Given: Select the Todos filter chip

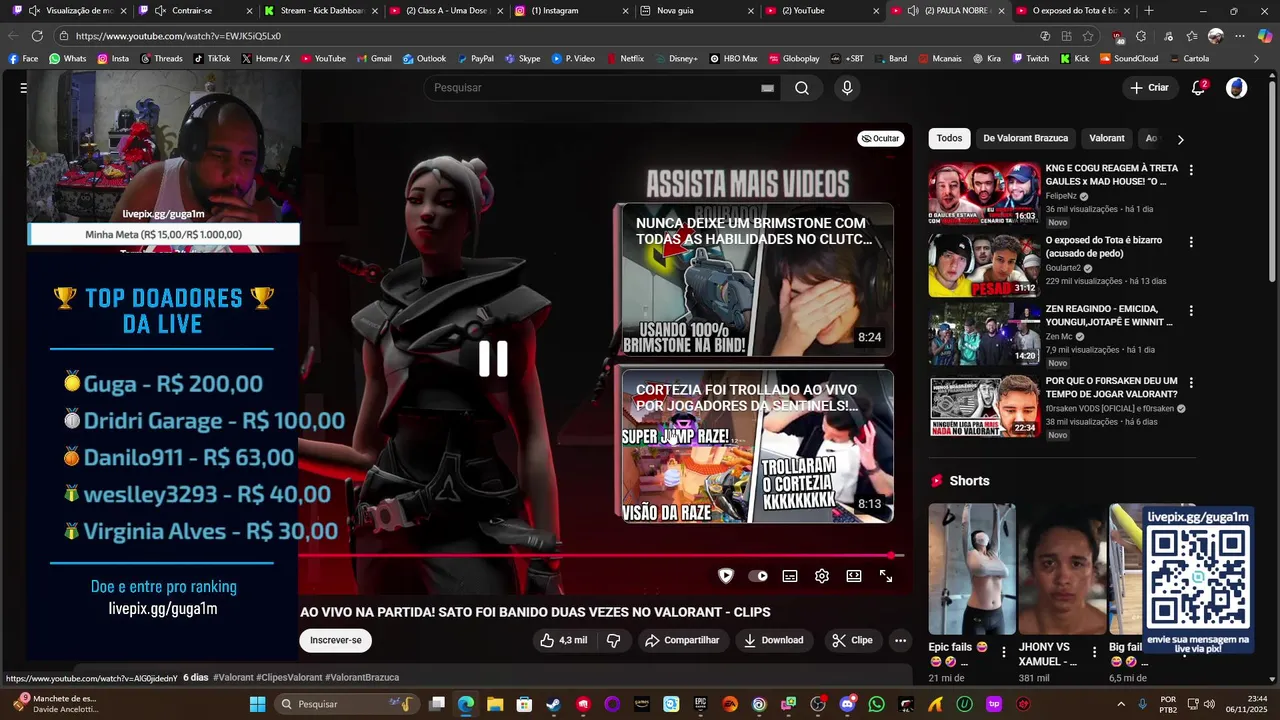Looking at the screenshot, I should (x=949, y=138).
